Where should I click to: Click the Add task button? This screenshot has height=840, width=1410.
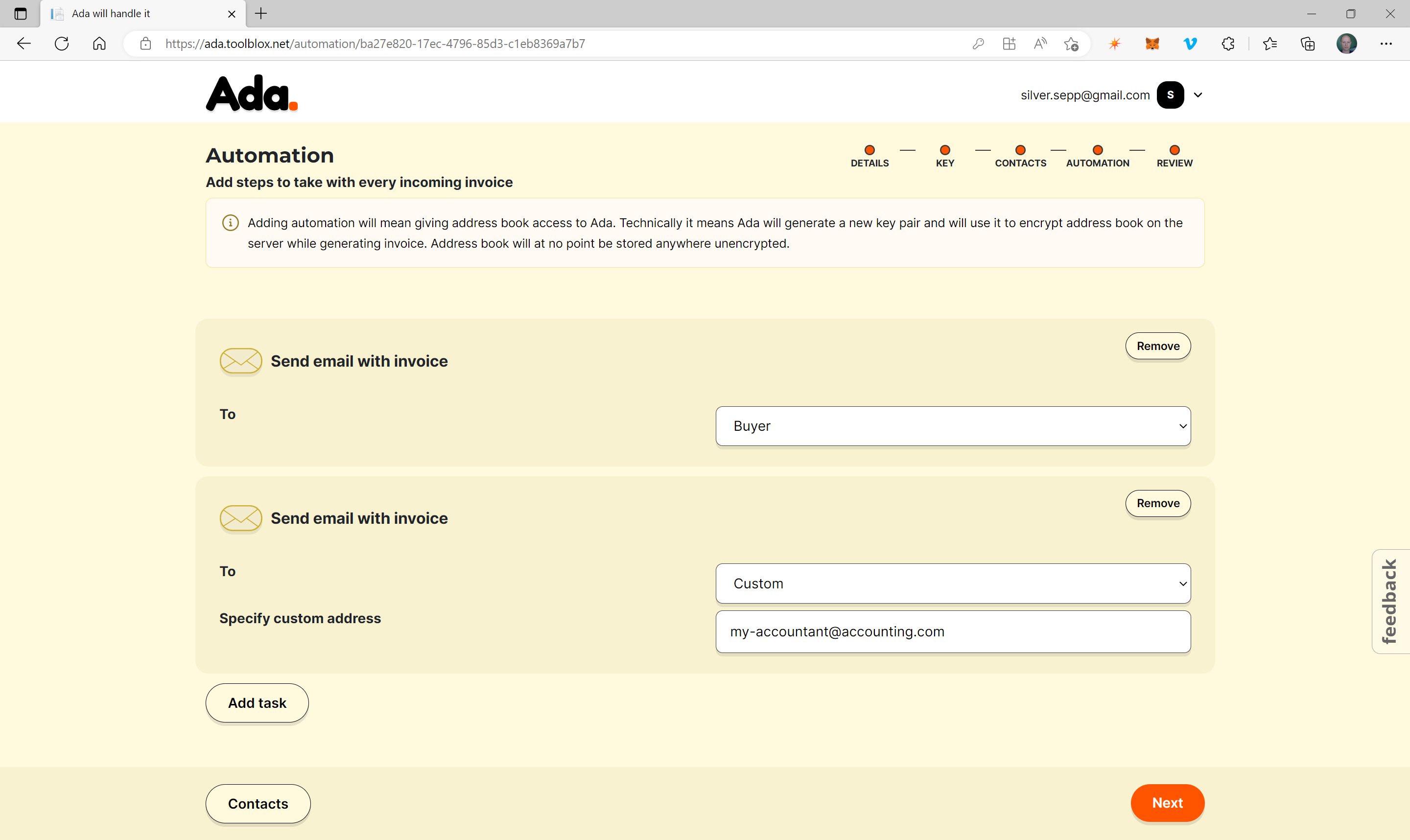pos(257,703)
